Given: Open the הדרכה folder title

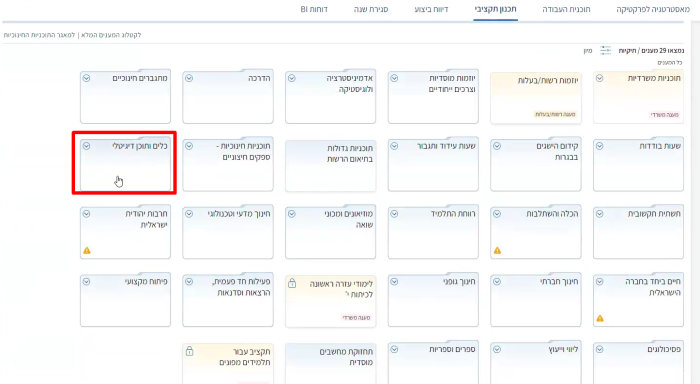Looking at the screenshot, I should pos(259,78).
